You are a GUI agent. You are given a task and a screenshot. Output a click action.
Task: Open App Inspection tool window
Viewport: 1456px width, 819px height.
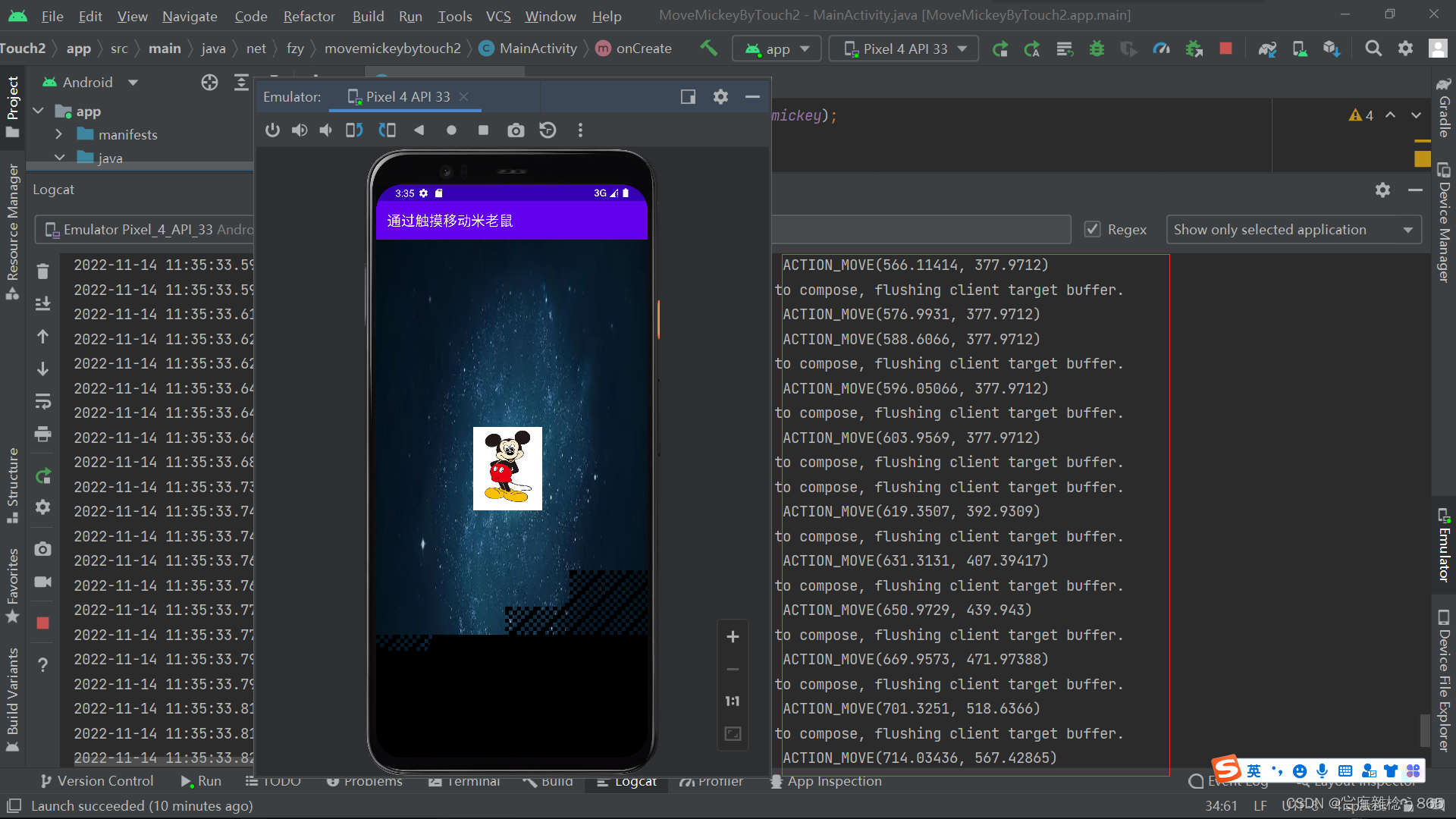click(x=826, y=780)
